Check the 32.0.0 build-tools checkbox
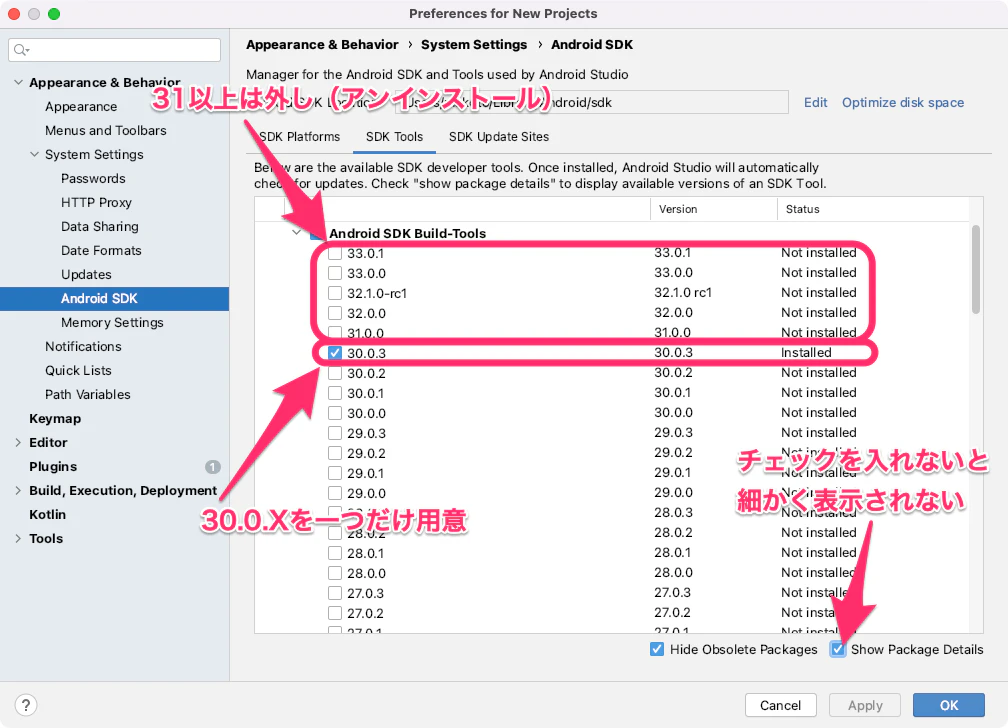 pos(335,313)
